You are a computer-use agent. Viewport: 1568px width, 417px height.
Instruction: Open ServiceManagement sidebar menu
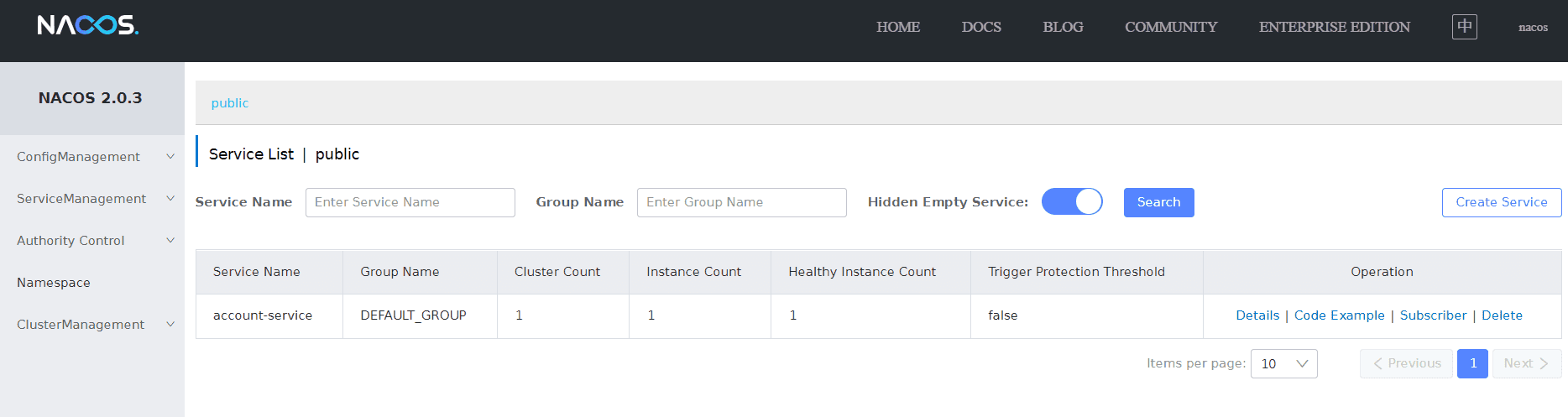(92, 199)
